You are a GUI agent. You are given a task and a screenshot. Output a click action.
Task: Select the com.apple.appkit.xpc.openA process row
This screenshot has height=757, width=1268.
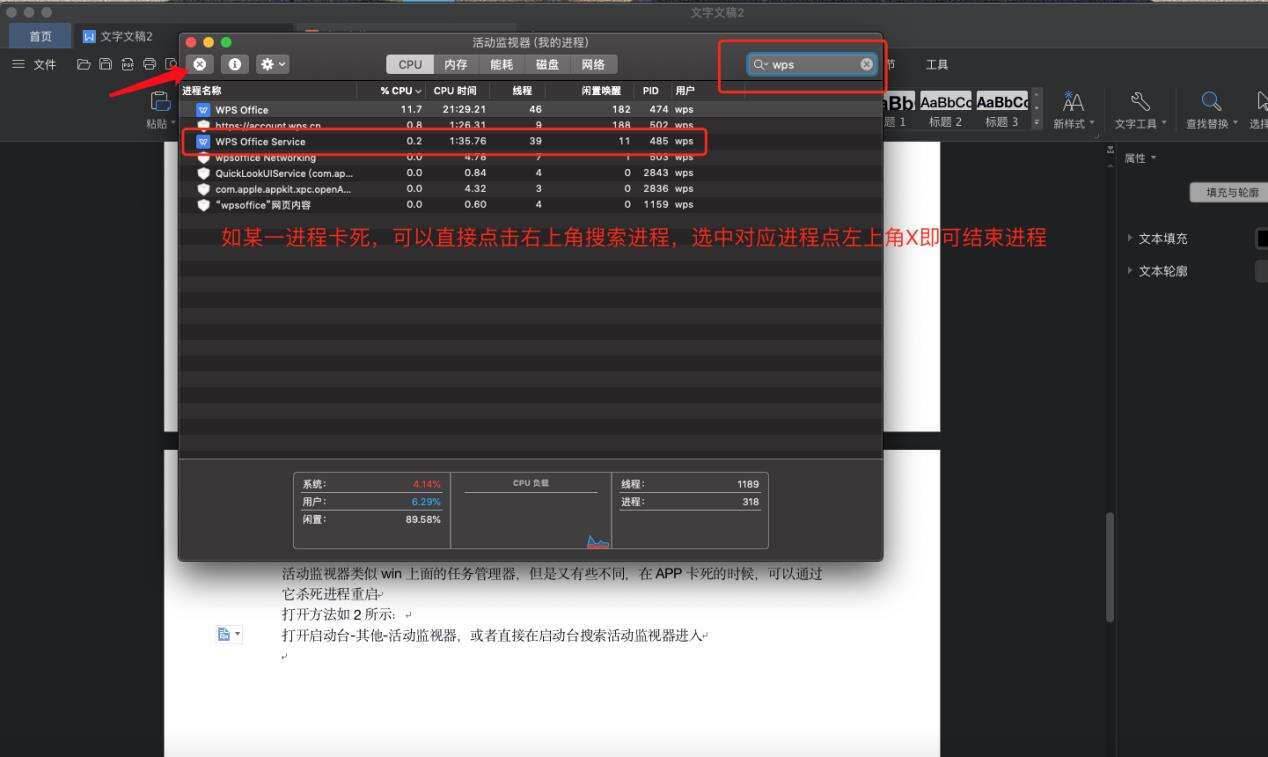[530, 188]
